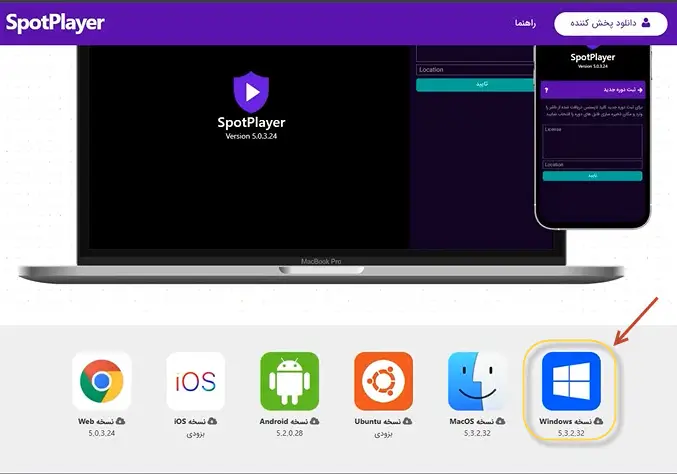Click Version 5.0.3.24 text on laptop screen
Viewport: 677px width, 474px height.
251,136
